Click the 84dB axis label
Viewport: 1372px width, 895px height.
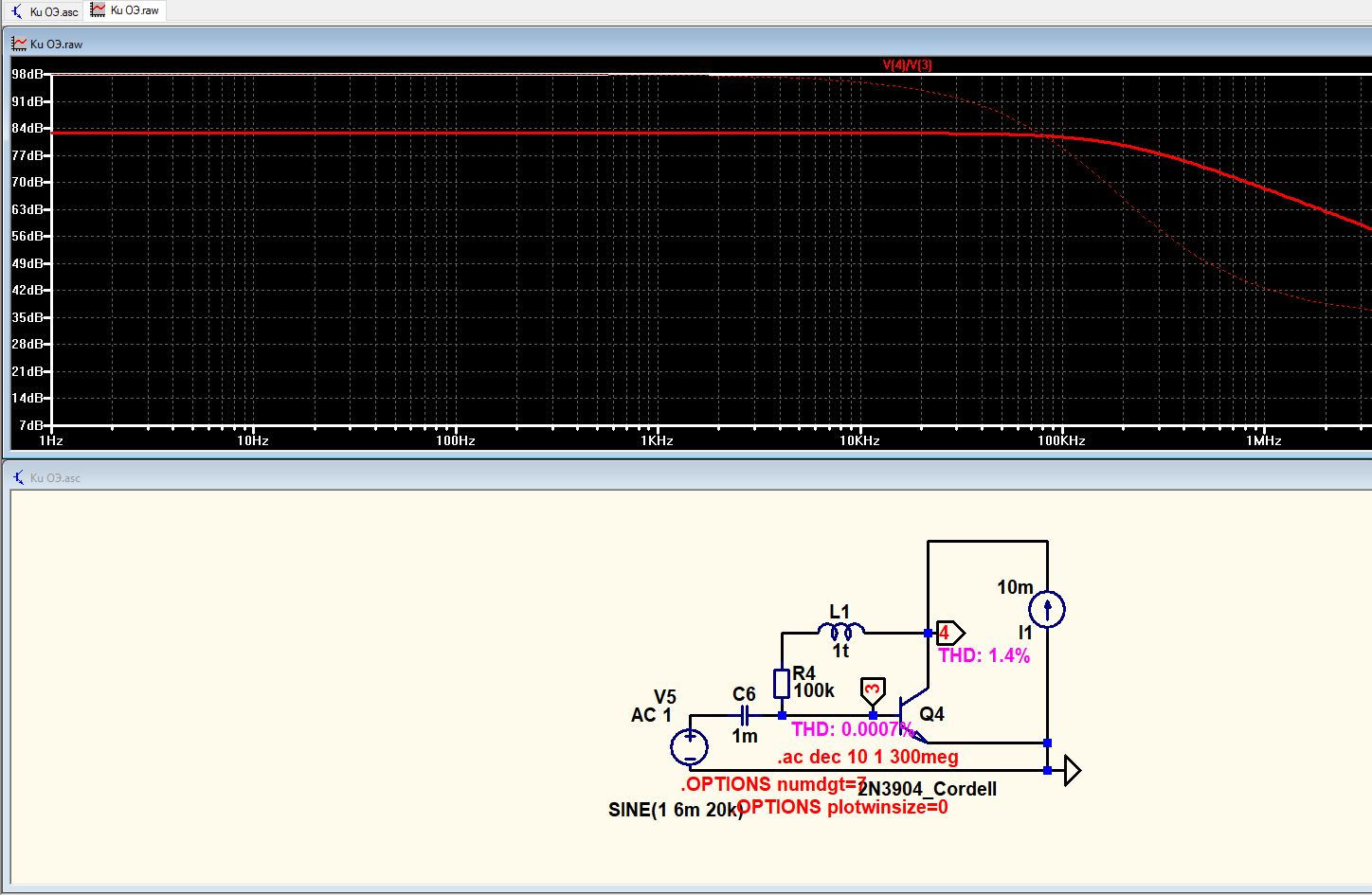click(27, 128)
